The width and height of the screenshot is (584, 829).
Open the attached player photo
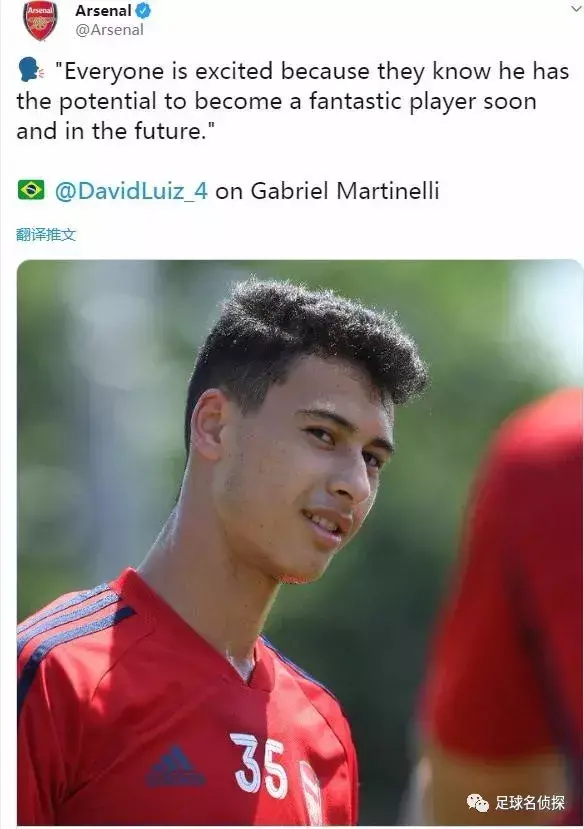point(300,542)
